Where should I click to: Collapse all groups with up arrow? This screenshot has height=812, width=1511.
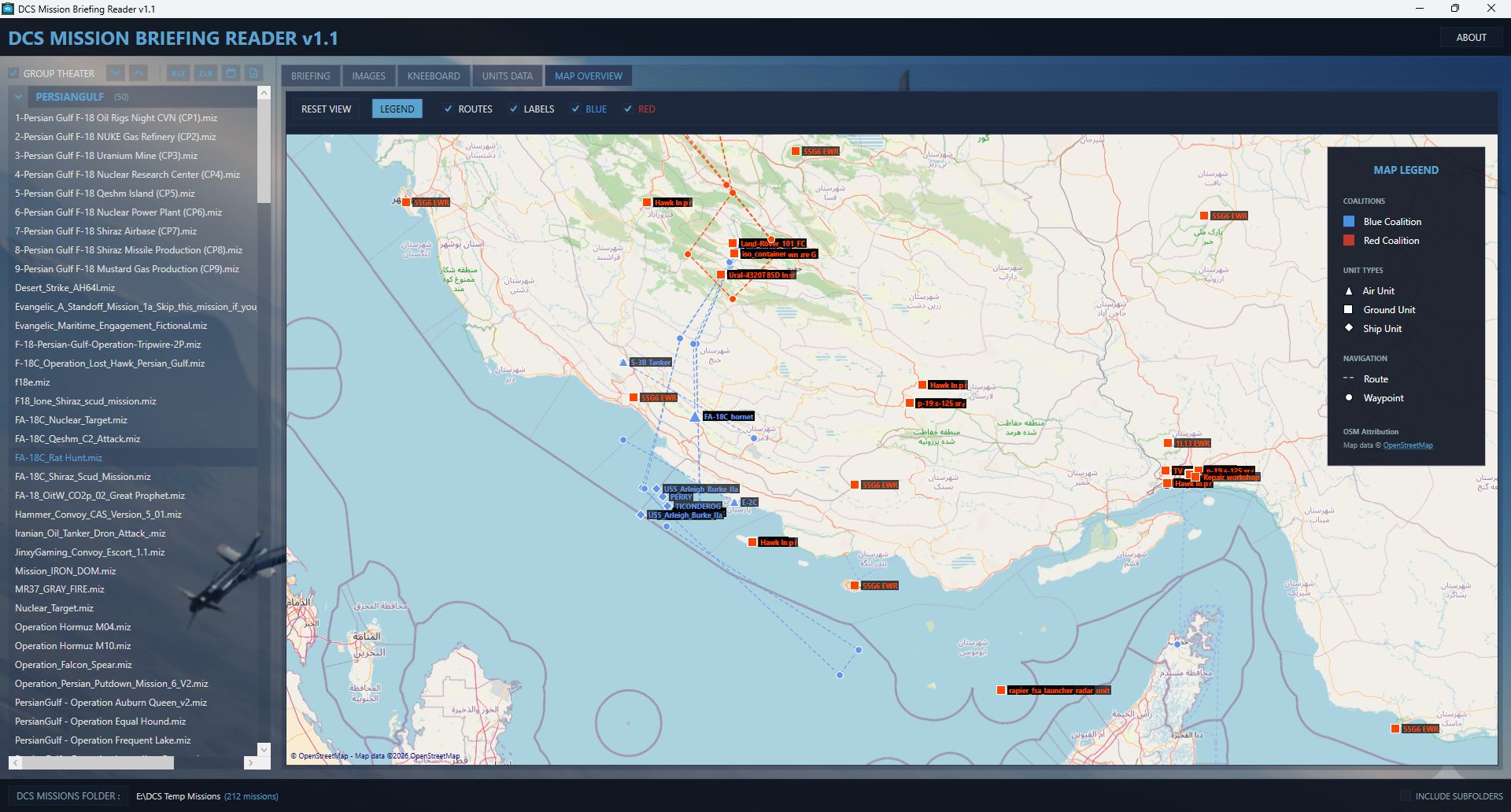click(x=139, y=73)
